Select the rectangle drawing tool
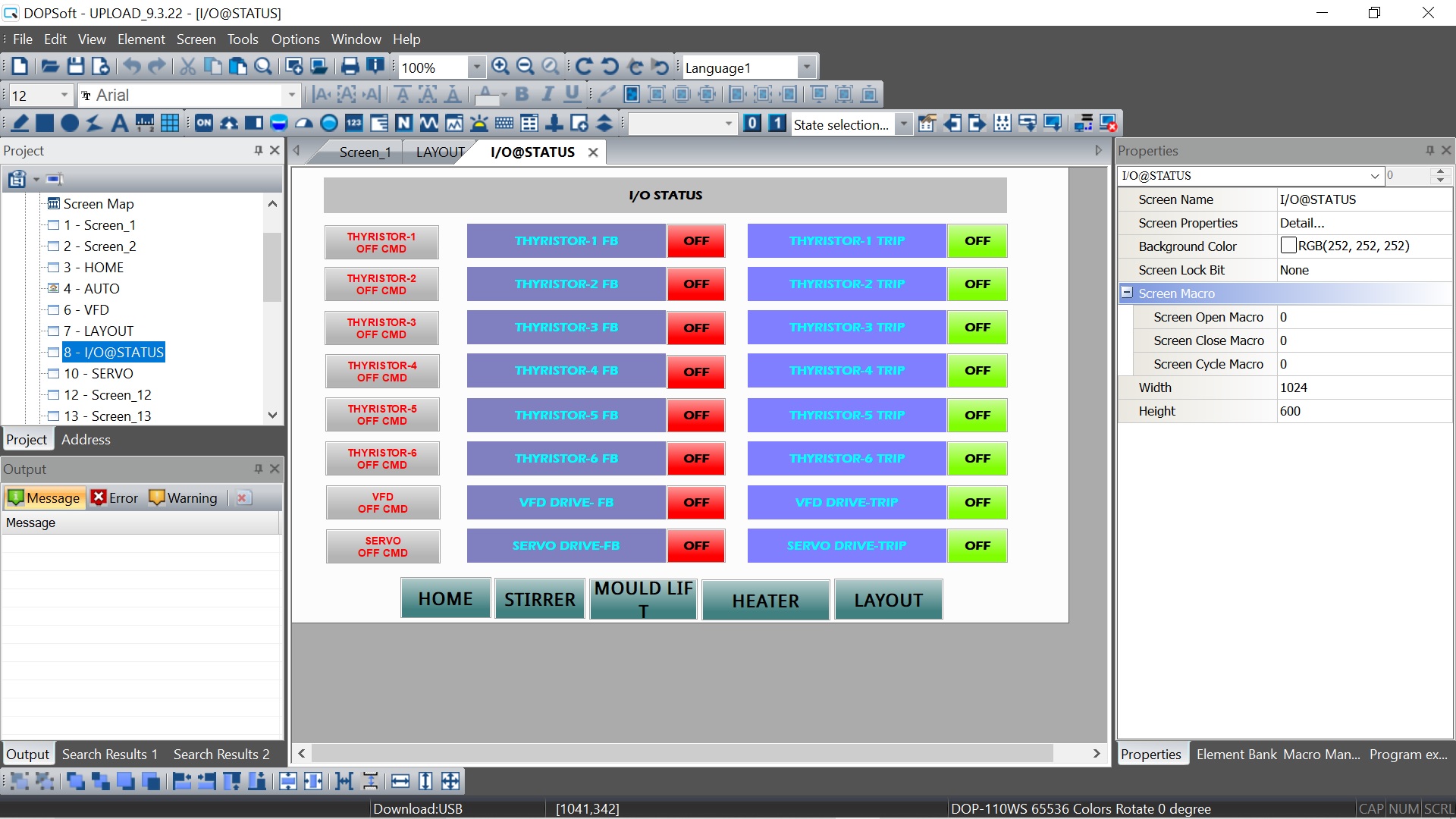This screenshot has height=819, width=1456. (45, 123)
